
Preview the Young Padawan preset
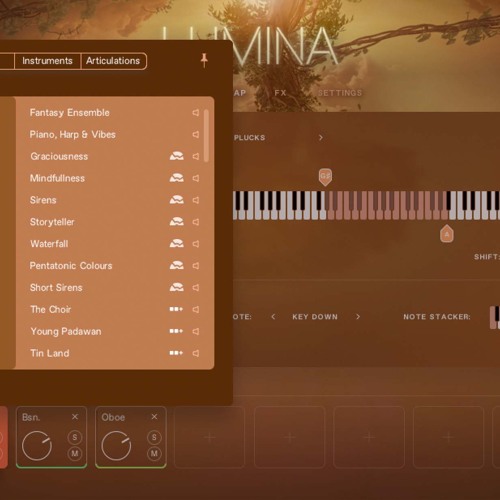coord(196,331)
